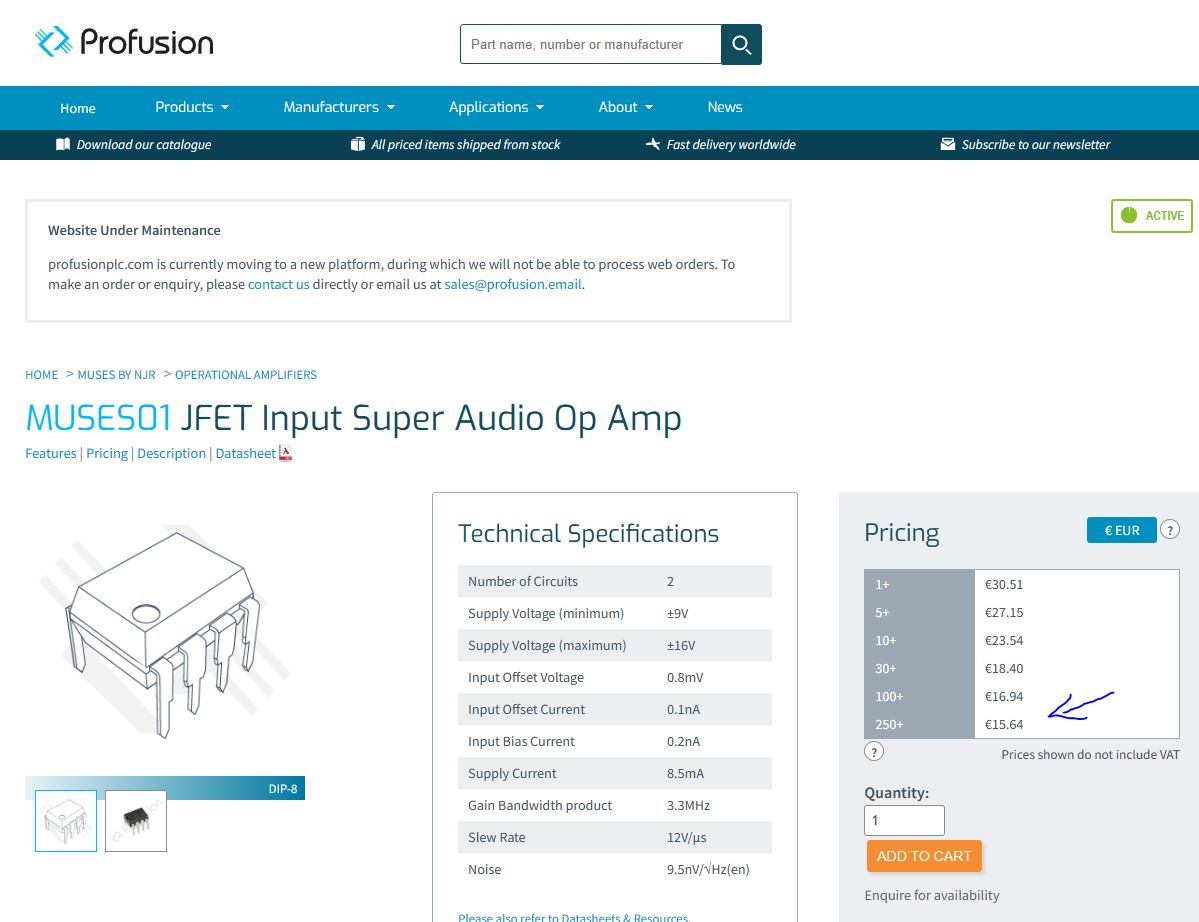The width and height of the screenshot is (1199, 922).
Task: Click the Input Offset Voltage 0.8mV value
Action: tap(685, 677)
